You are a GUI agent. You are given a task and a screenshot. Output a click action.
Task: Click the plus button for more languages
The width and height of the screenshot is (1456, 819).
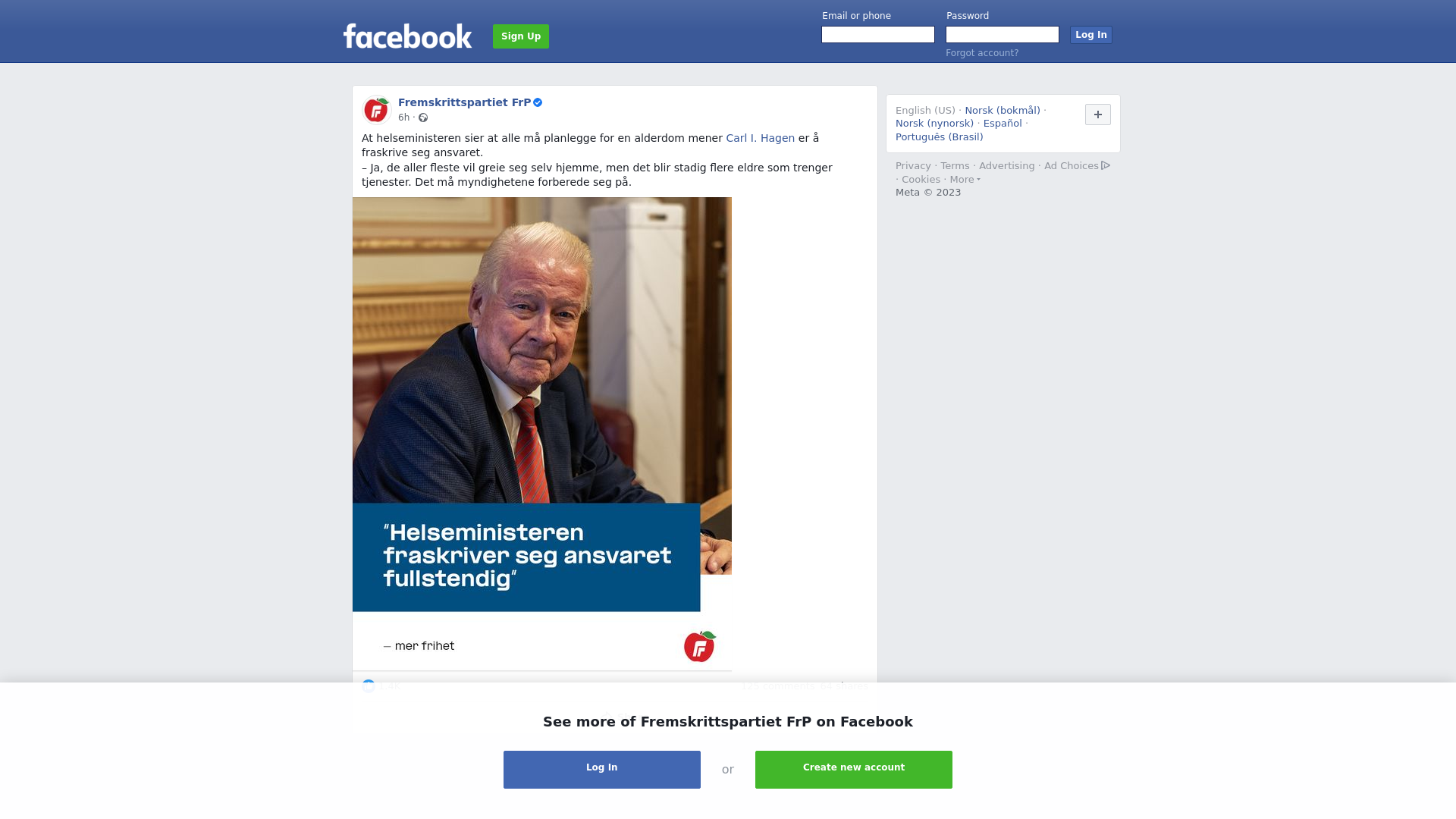click(1097, 115)
